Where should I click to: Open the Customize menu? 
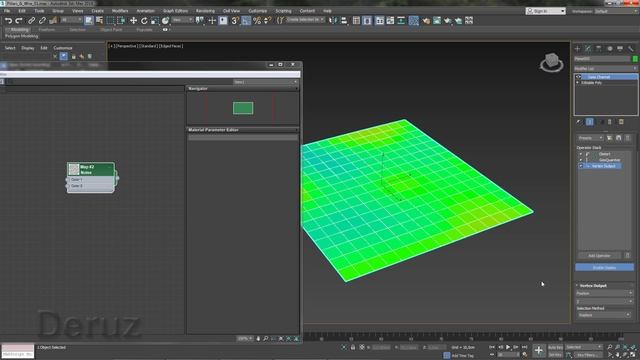click(x=258, y=11)
